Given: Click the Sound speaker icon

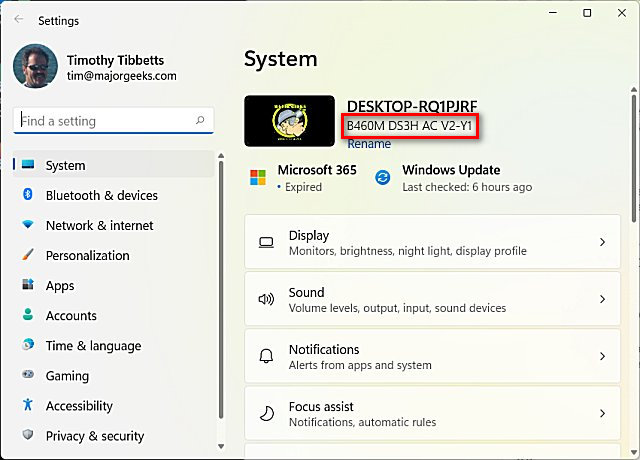Looking at the screenshot, I should point(266,299).
